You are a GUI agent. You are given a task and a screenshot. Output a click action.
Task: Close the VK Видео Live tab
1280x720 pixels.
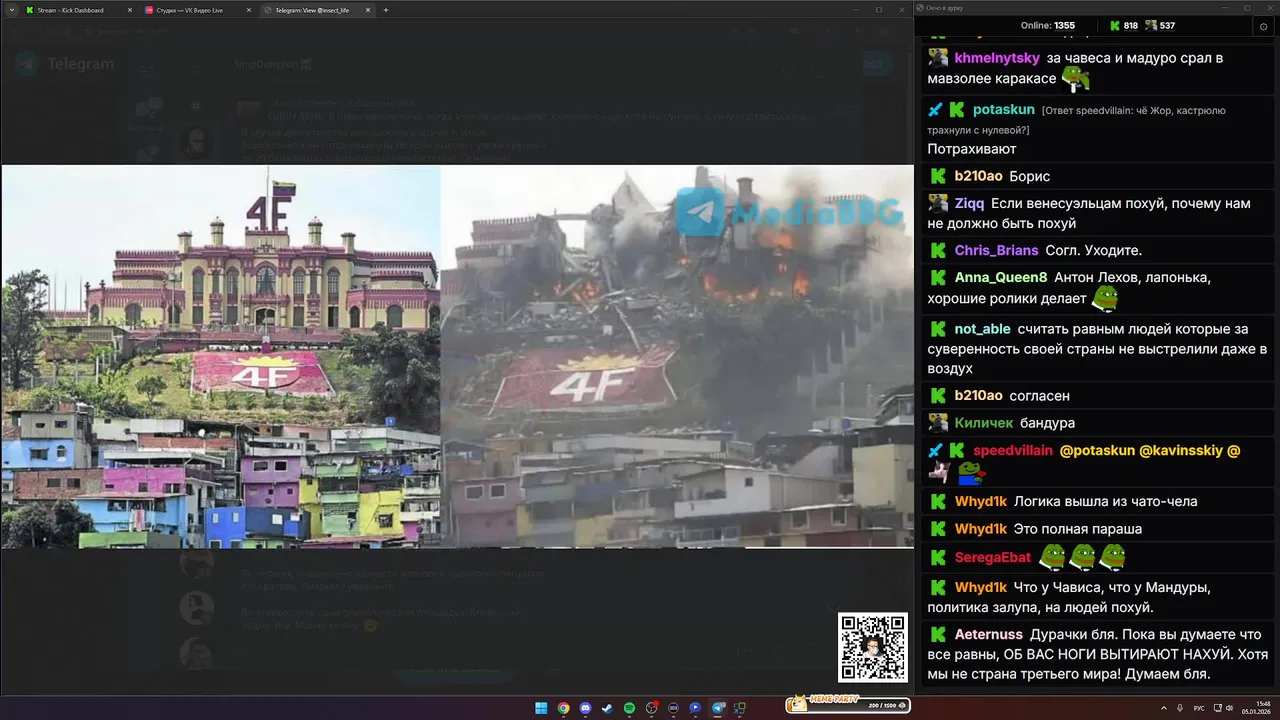coord(249,10)
